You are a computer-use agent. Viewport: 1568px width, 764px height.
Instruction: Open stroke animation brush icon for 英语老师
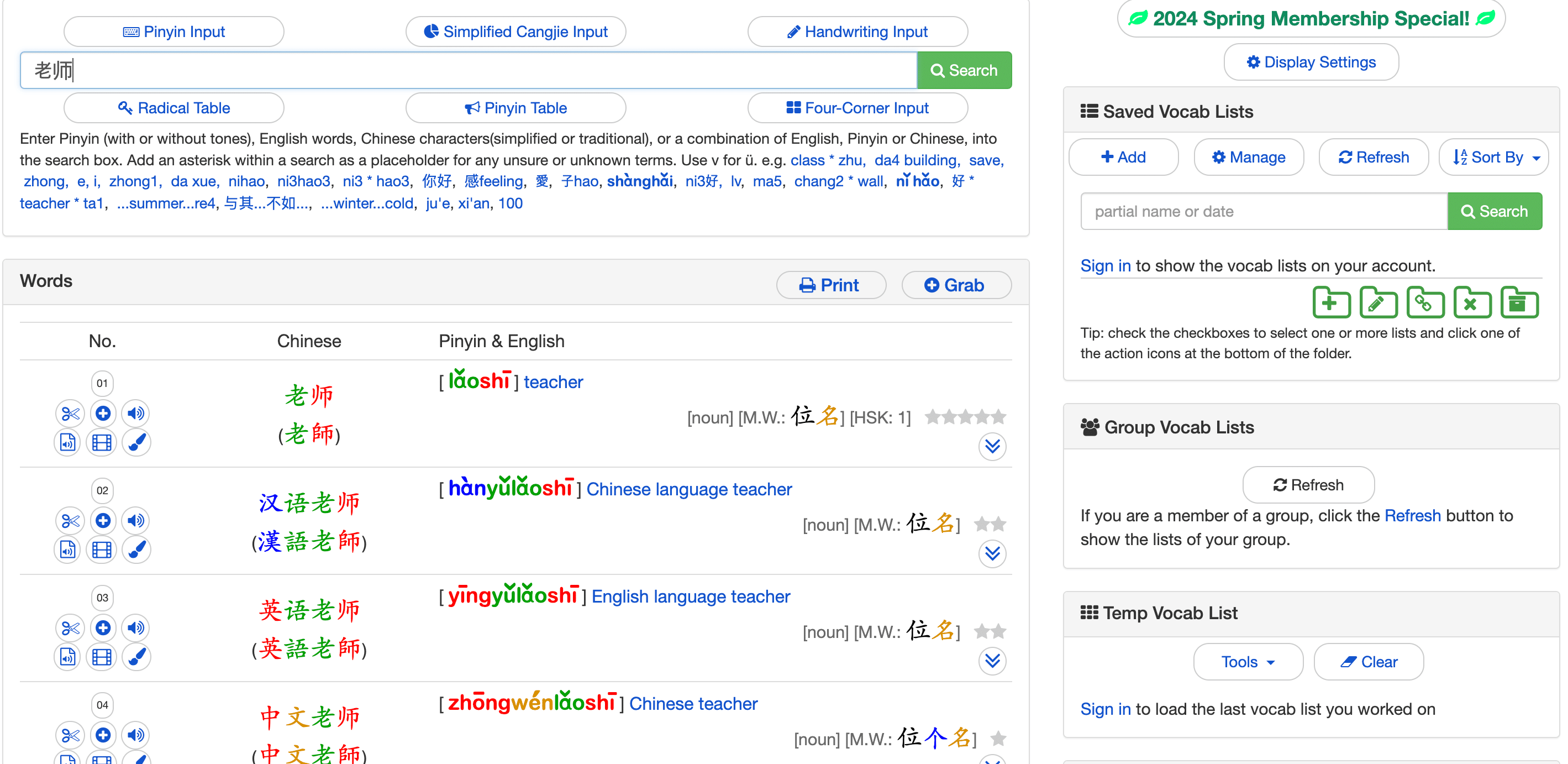pos(136,657)
